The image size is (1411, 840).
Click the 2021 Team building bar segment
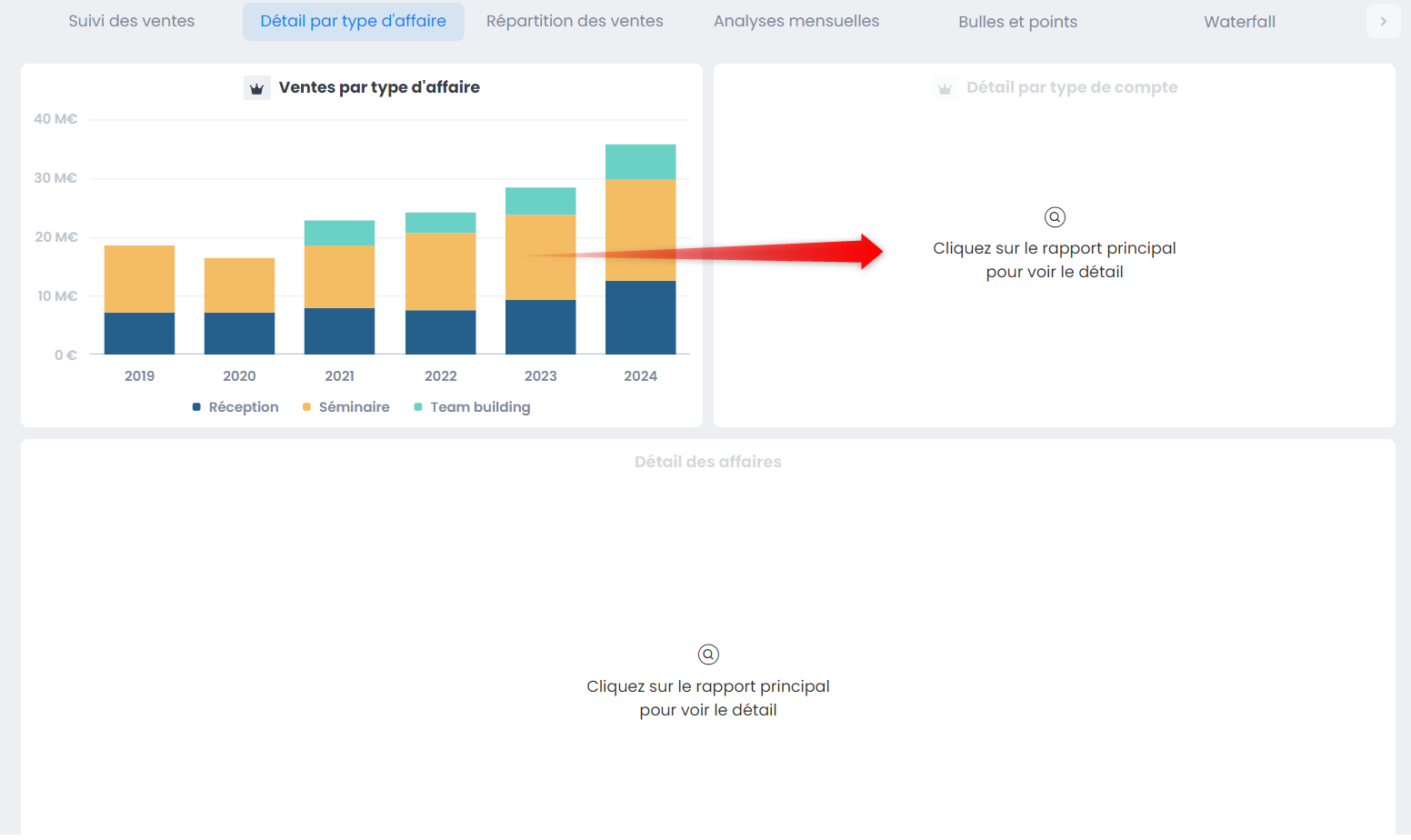[x=339, y=233]
